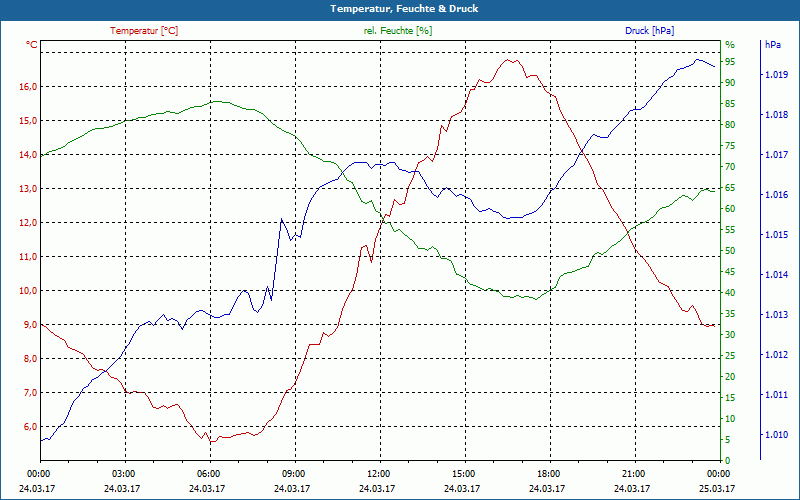Click the '25' humidity axis value
800x500 pixels.
(x=730, y=356)
